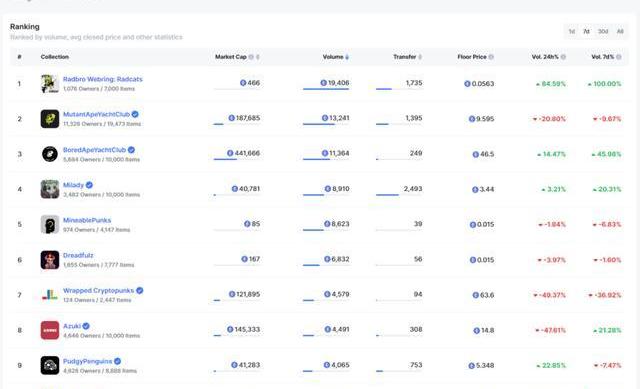Click the MutantApeYachtClub collection icon

pos(50,119)
